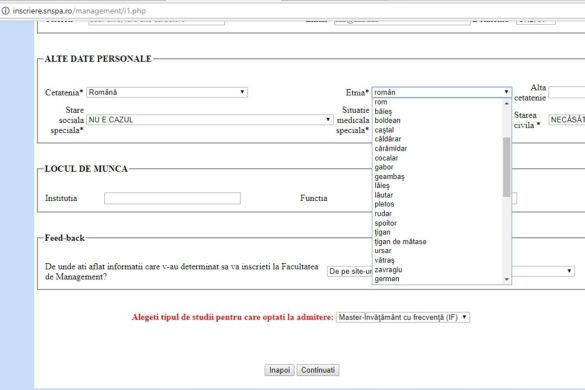Click the Etnia list scroll down arrow
This screenshot has height=390, width=585.
coord(507,279)
